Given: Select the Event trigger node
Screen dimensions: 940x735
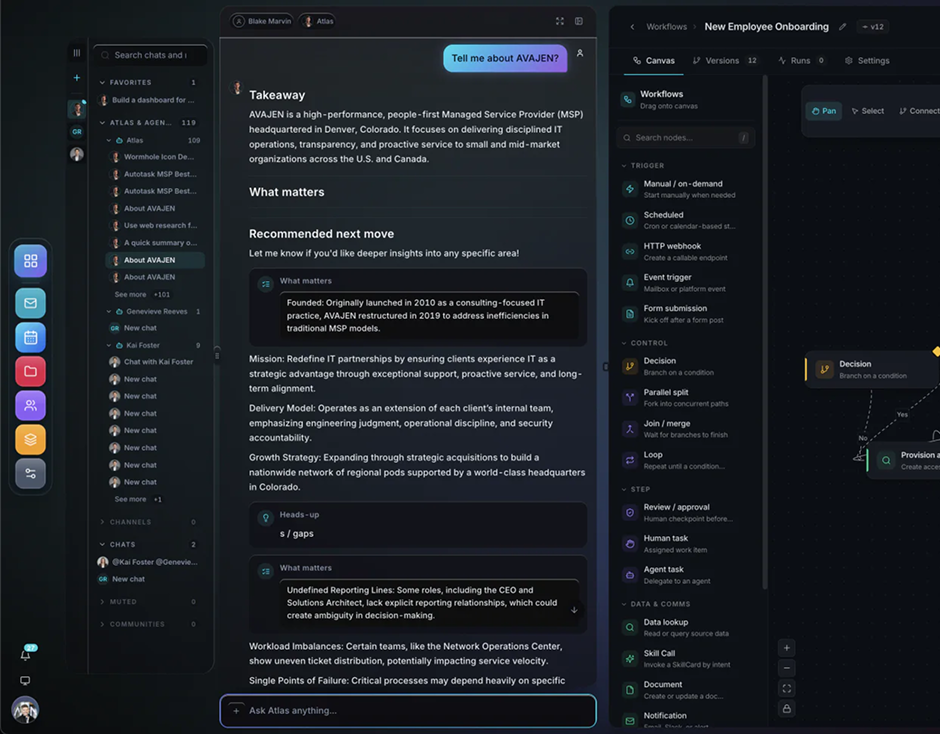Looking at the screenshot, I should [687, 283].
